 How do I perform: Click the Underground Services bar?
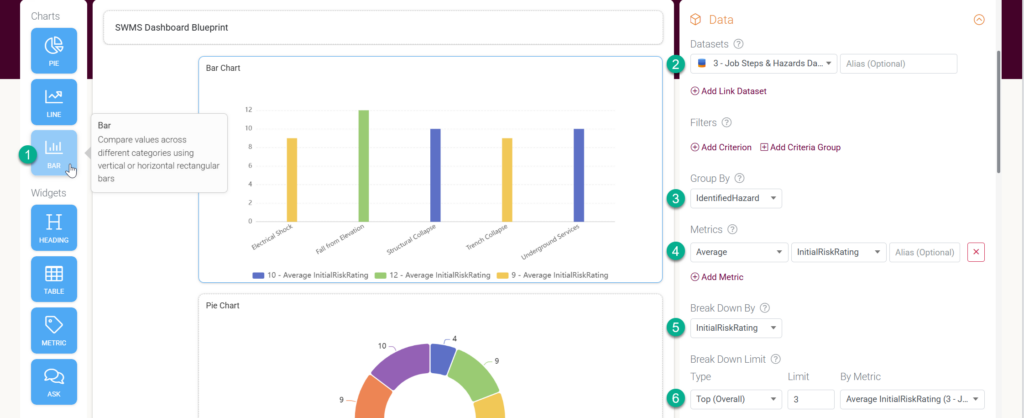(x=579, y=175)
